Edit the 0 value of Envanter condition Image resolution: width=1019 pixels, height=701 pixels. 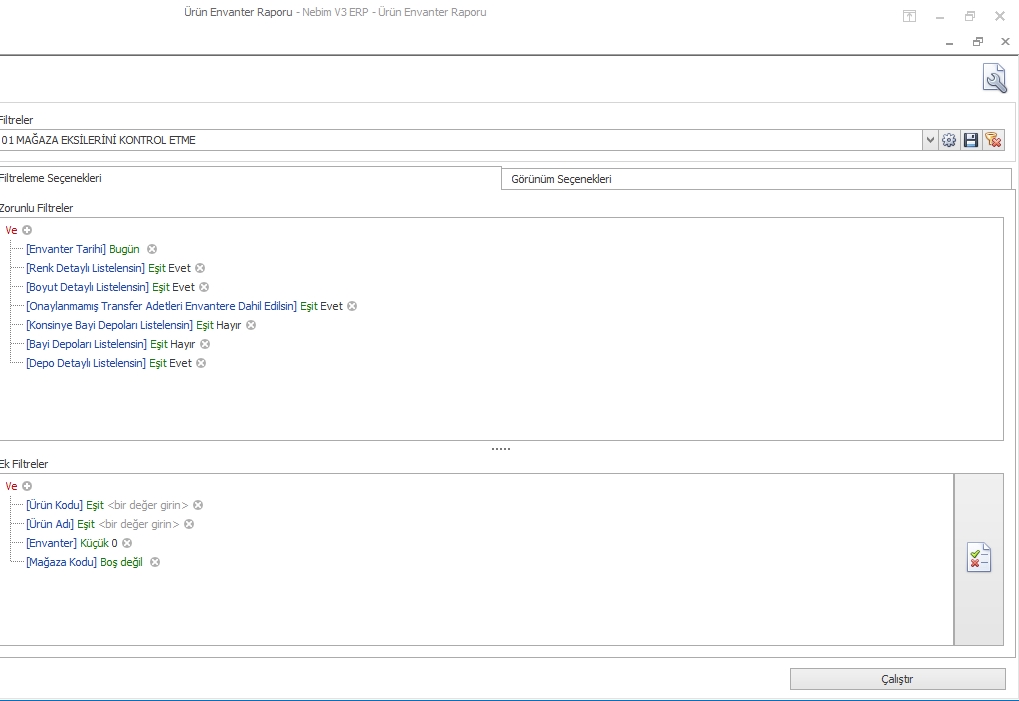point(114,543)
